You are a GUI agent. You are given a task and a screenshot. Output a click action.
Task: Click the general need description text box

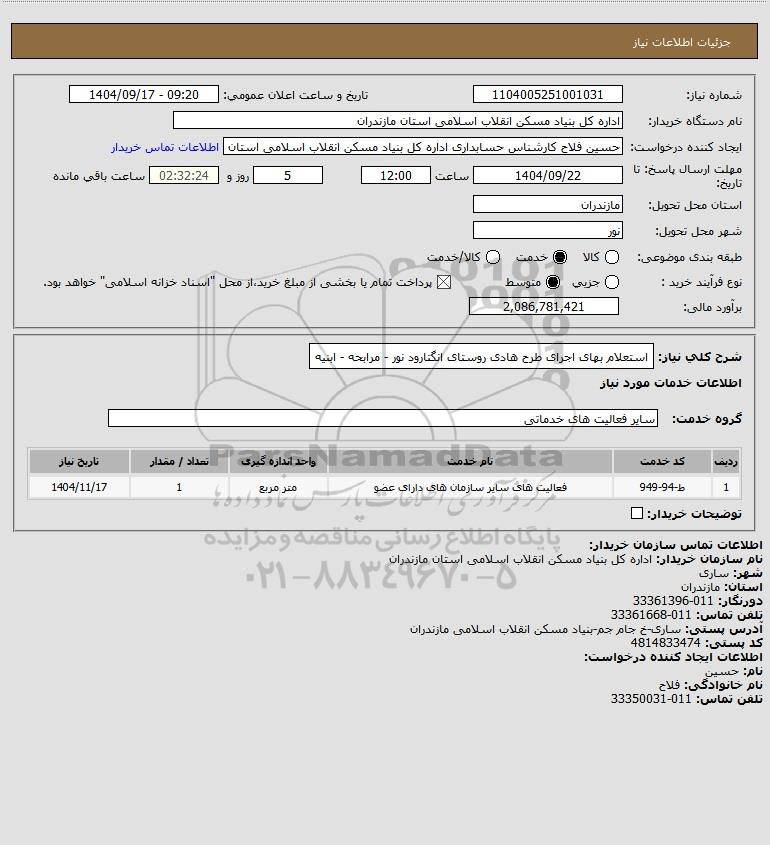[x=481, y=357]
